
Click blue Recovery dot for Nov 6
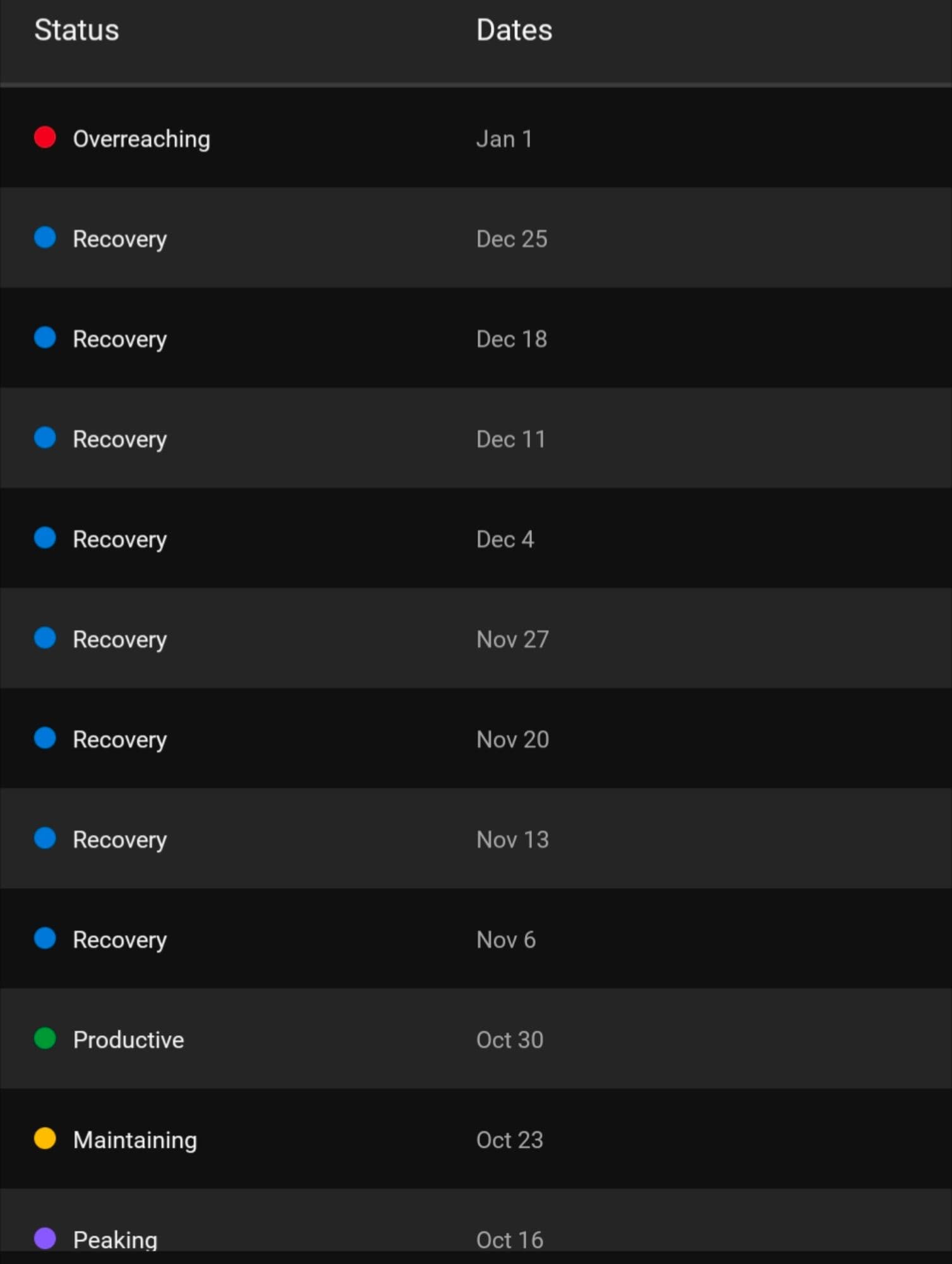(x=45, y=939)
